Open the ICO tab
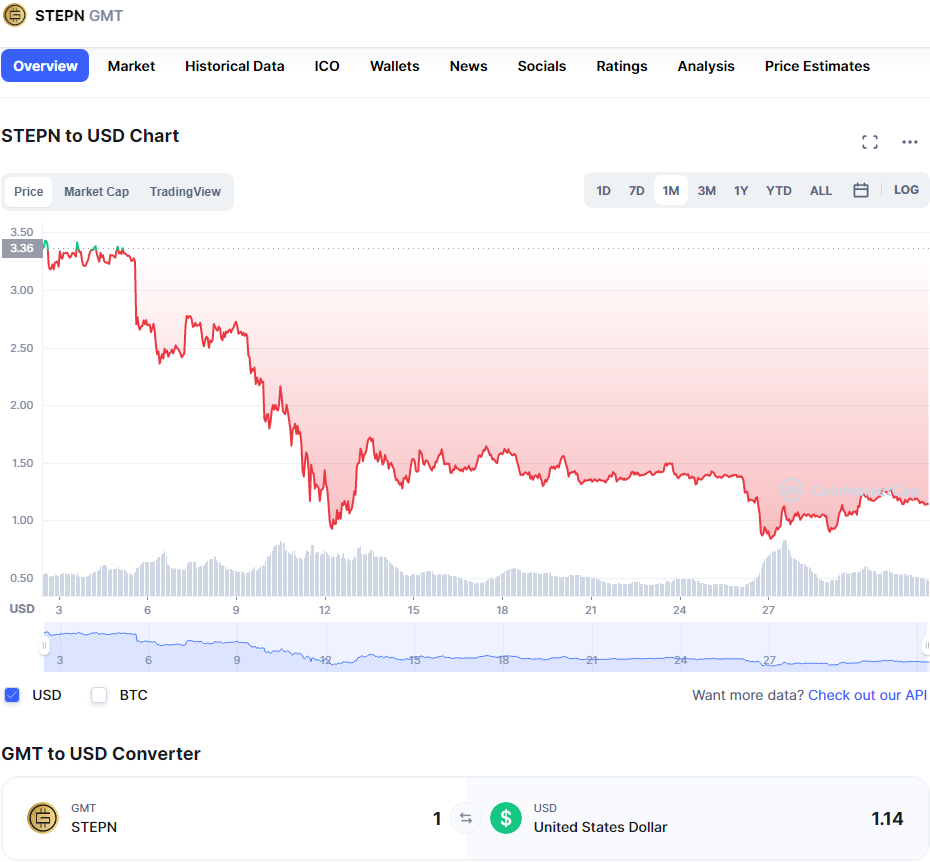 (327, 66)
